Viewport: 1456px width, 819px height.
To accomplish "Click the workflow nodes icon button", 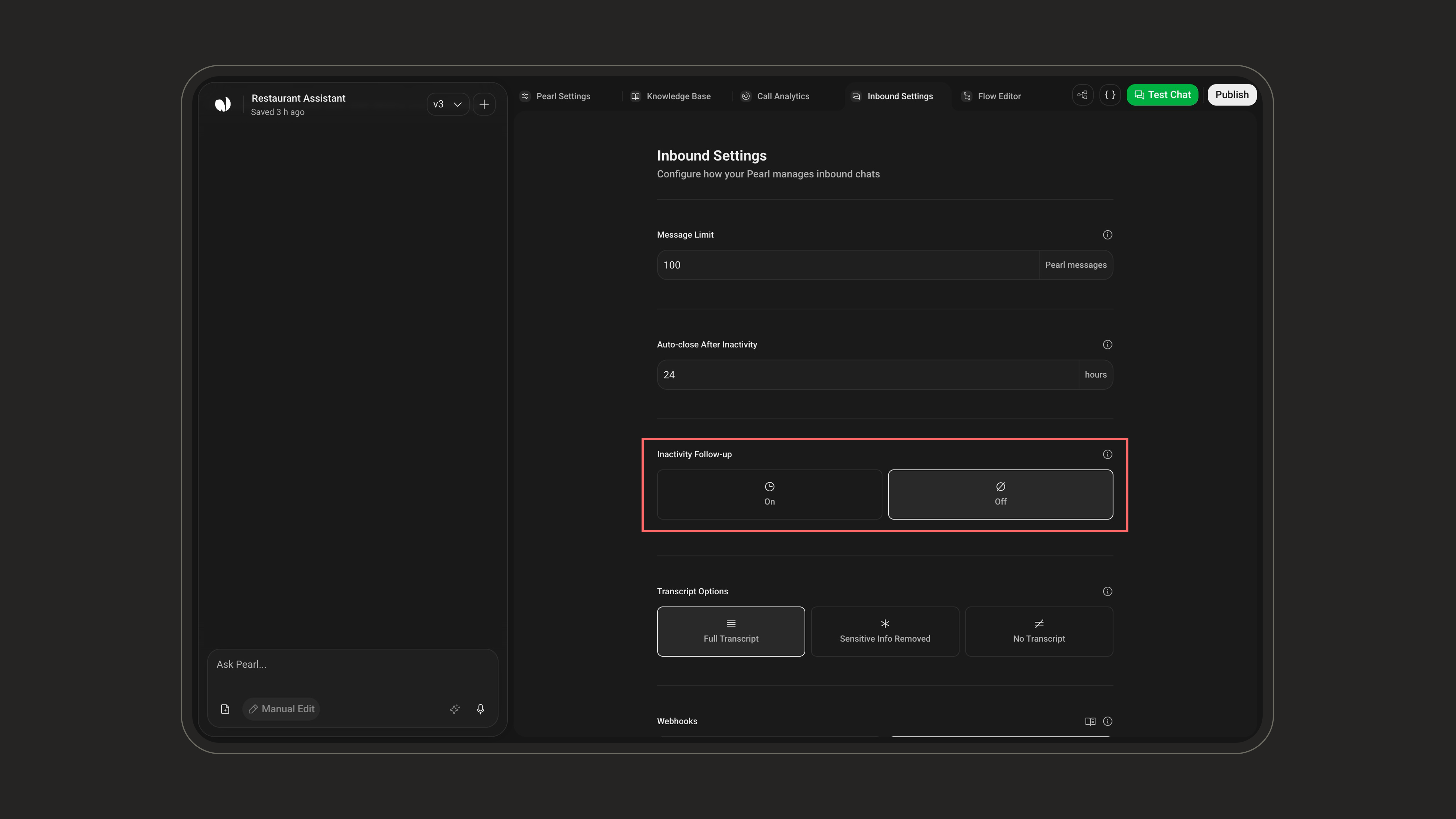I will click(x=1082, y=95).
